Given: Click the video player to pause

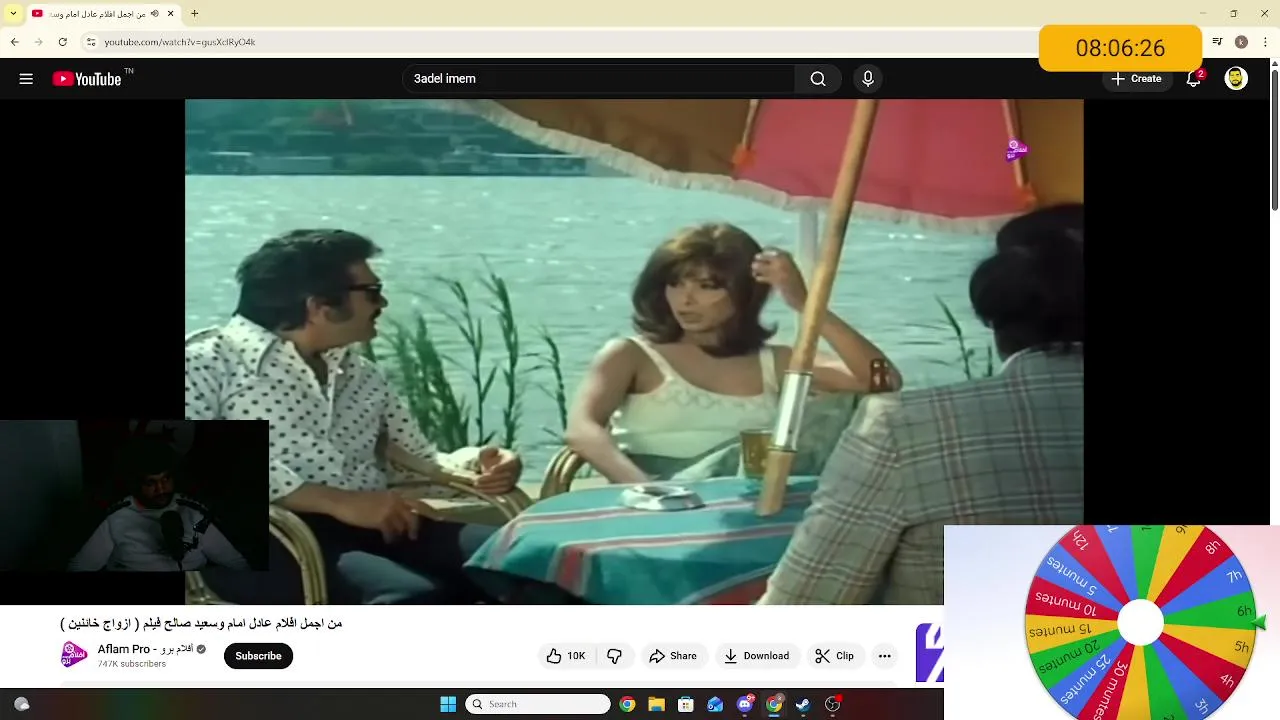Looking at the screenshot, I should tap(634, 351).
